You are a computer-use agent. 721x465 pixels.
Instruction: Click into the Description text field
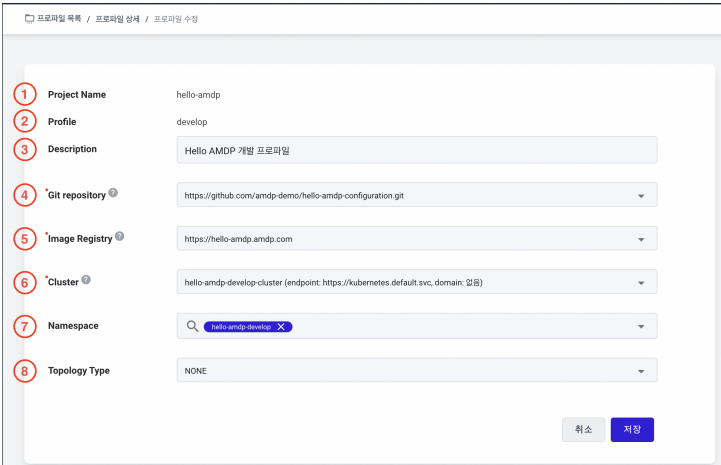coord(417,150)
